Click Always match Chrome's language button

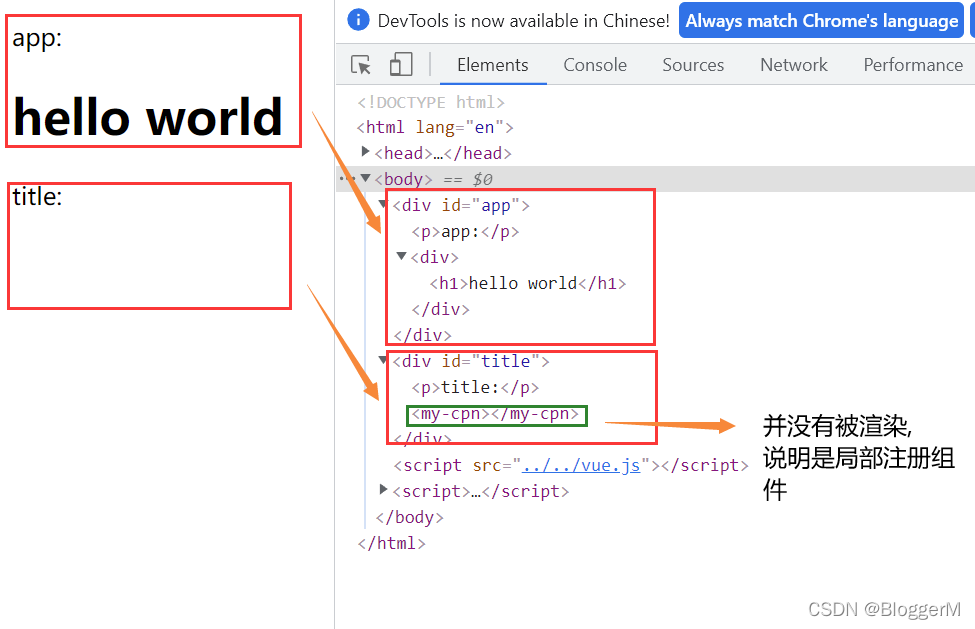(x=821, y=21)
